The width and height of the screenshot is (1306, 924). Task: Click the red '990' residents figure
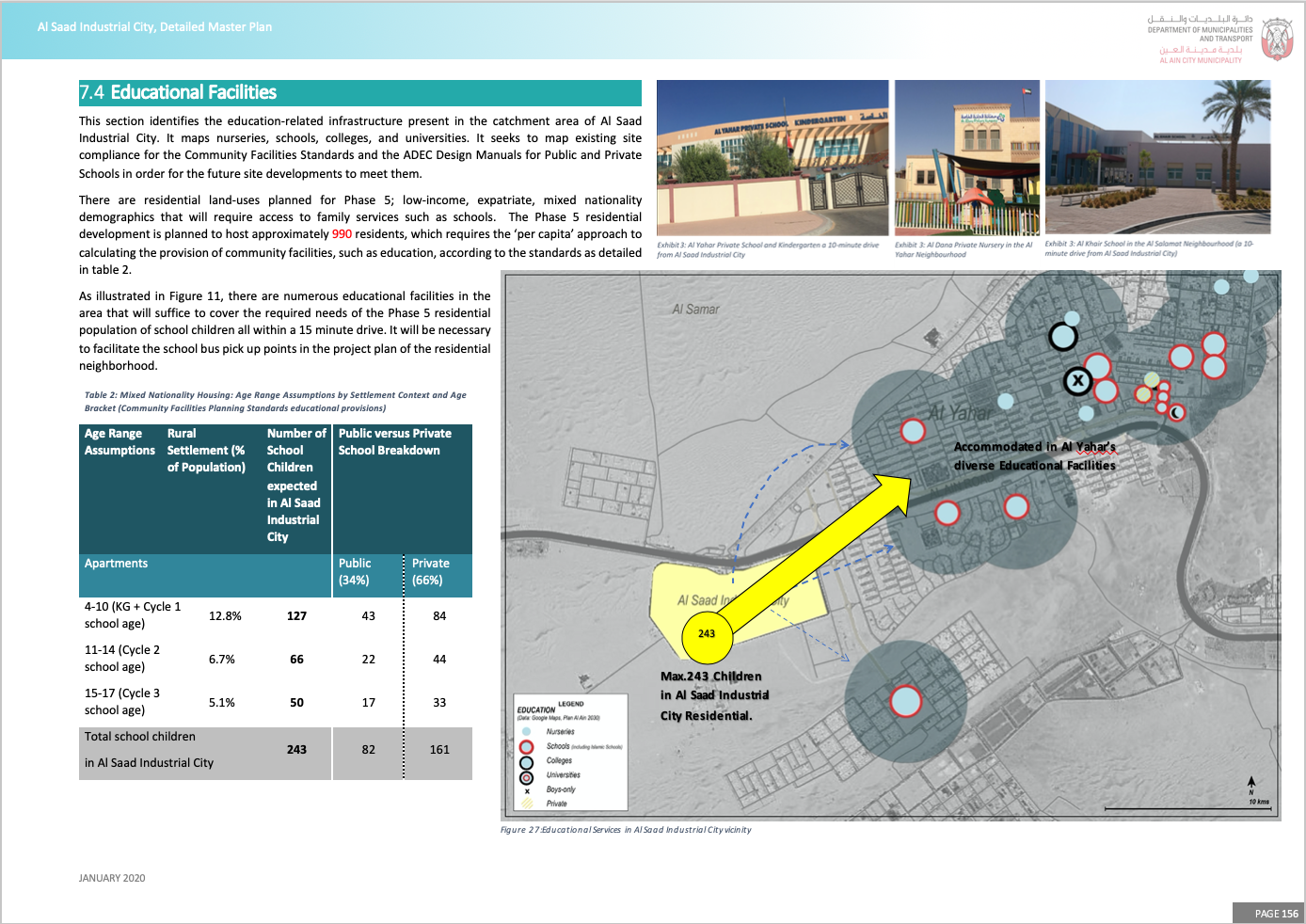[x=342, y=234]
